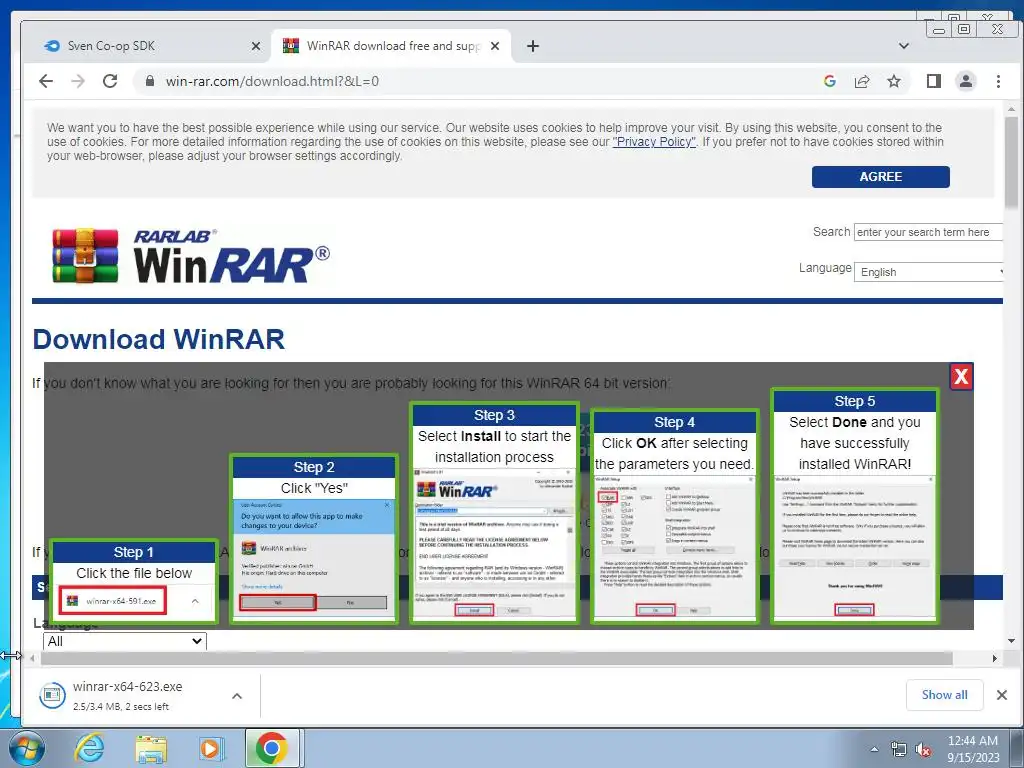Click the download progress icon

pos(52,696)
